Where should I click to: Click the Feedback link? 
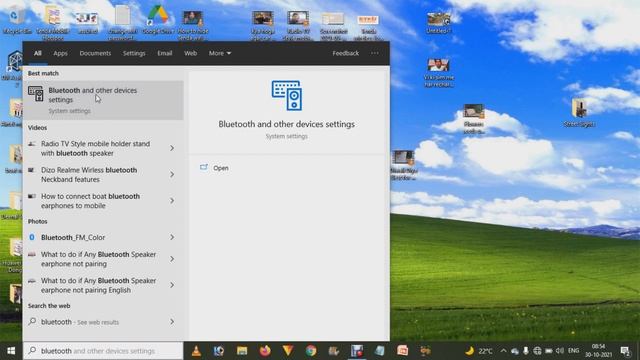345,53
